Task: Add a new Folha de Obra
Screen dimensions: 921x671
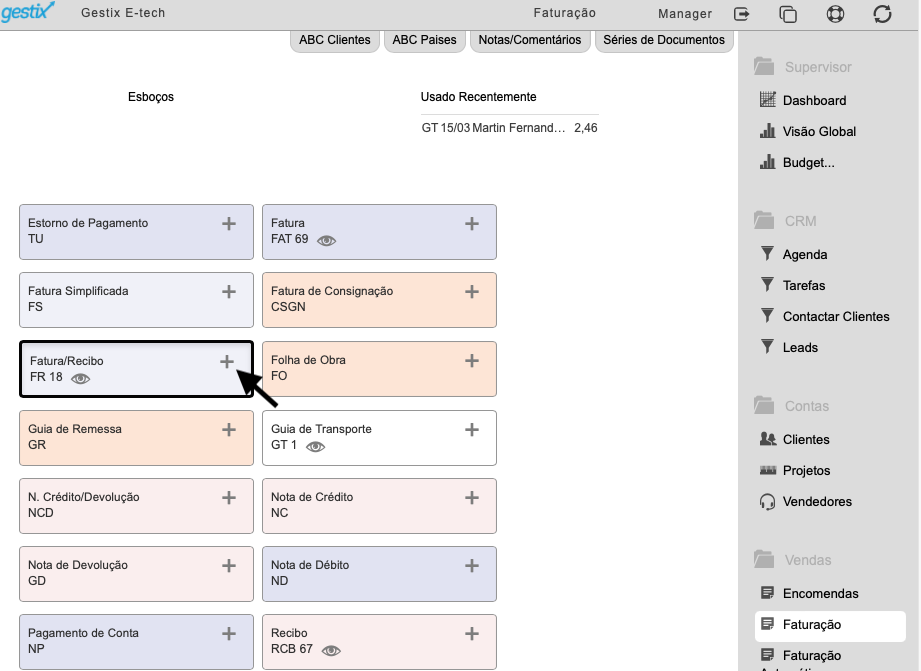Action: click(472, 361)
